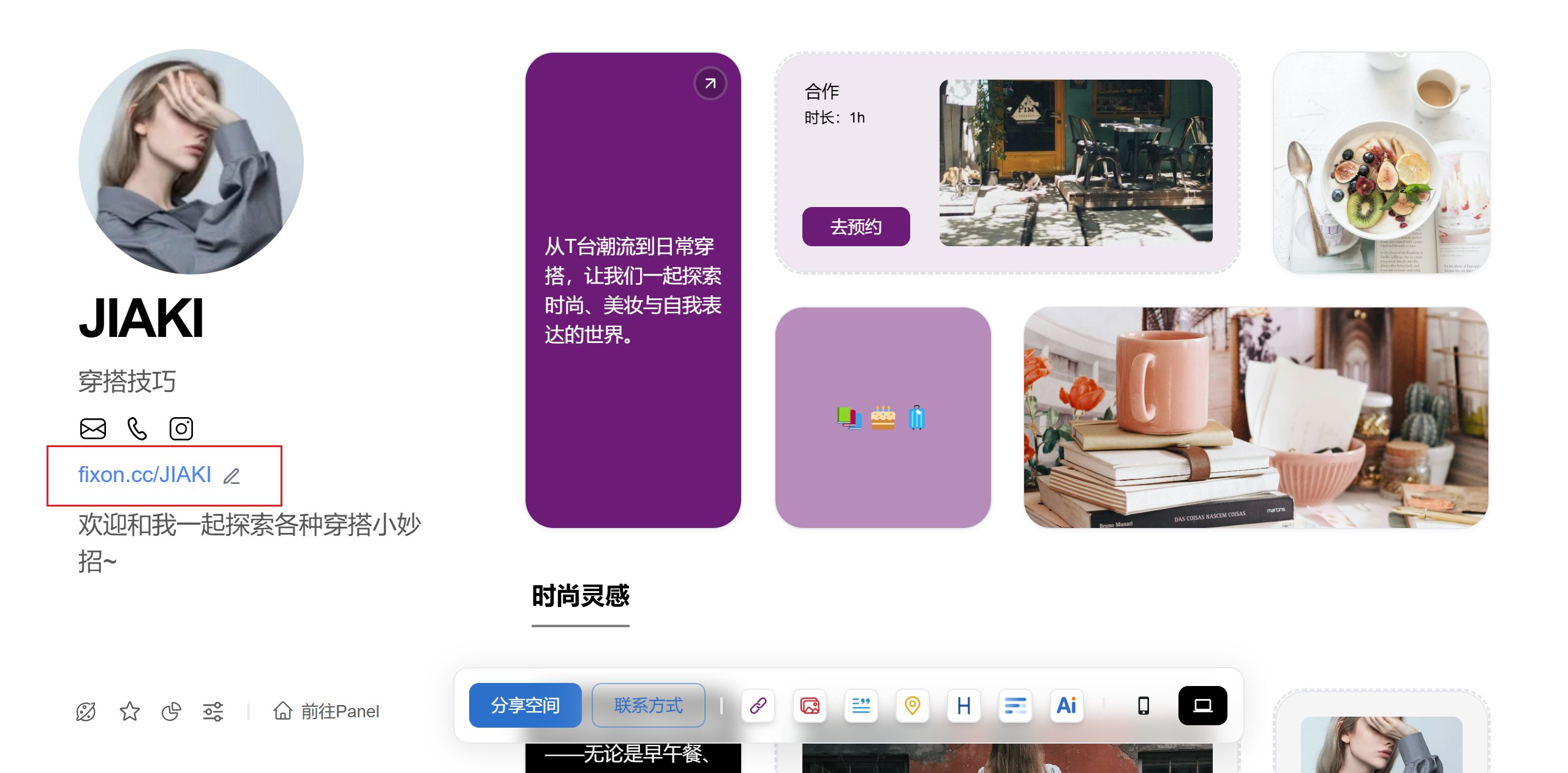Switch to mobile phone preview
The width and height of the screenshot is (1568, 773).
(x=1144, y=706)
